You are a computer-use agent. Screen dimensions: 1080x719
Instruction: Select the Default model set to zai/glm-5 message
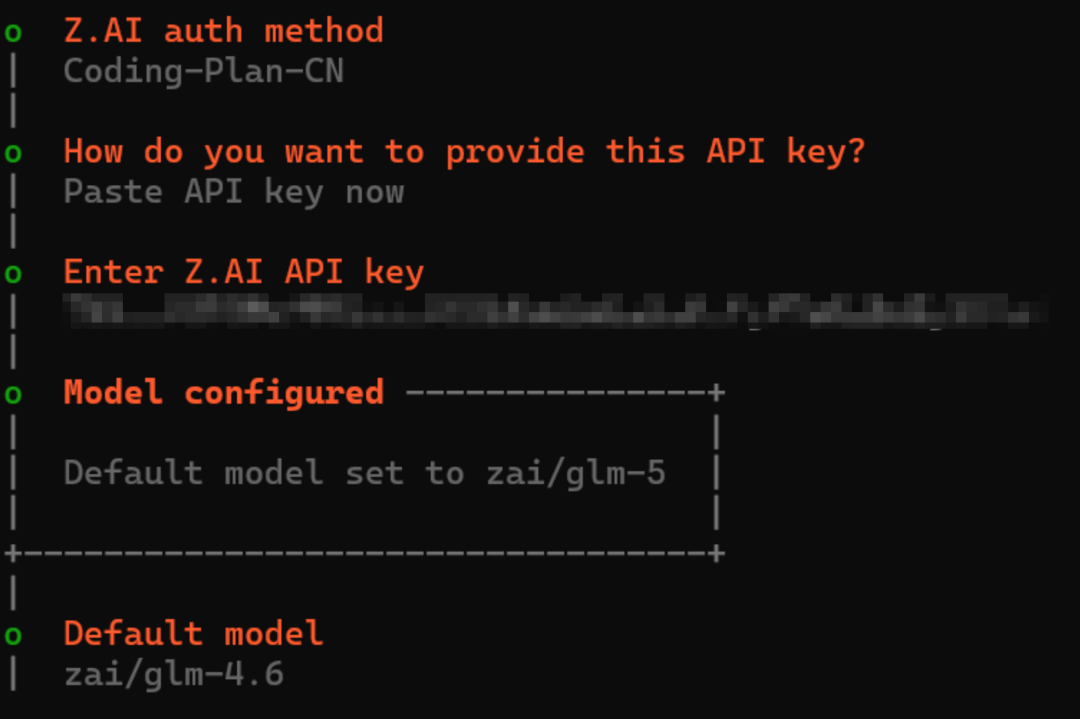click(x=364, y=473)
